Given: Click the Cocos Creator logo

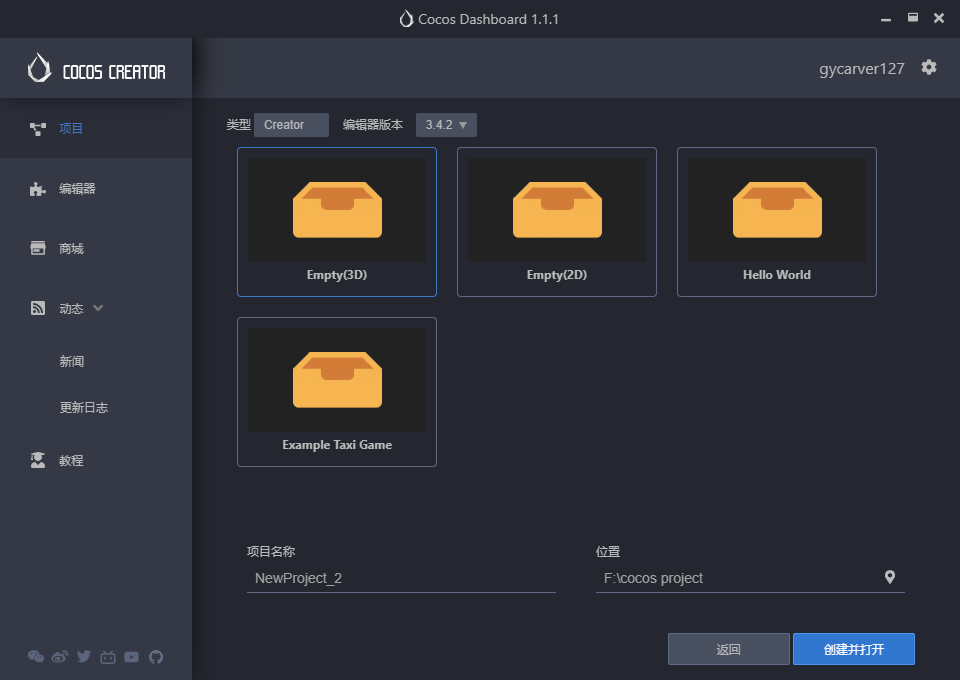Looking at the screenshot, I should [x=97, y=68].
